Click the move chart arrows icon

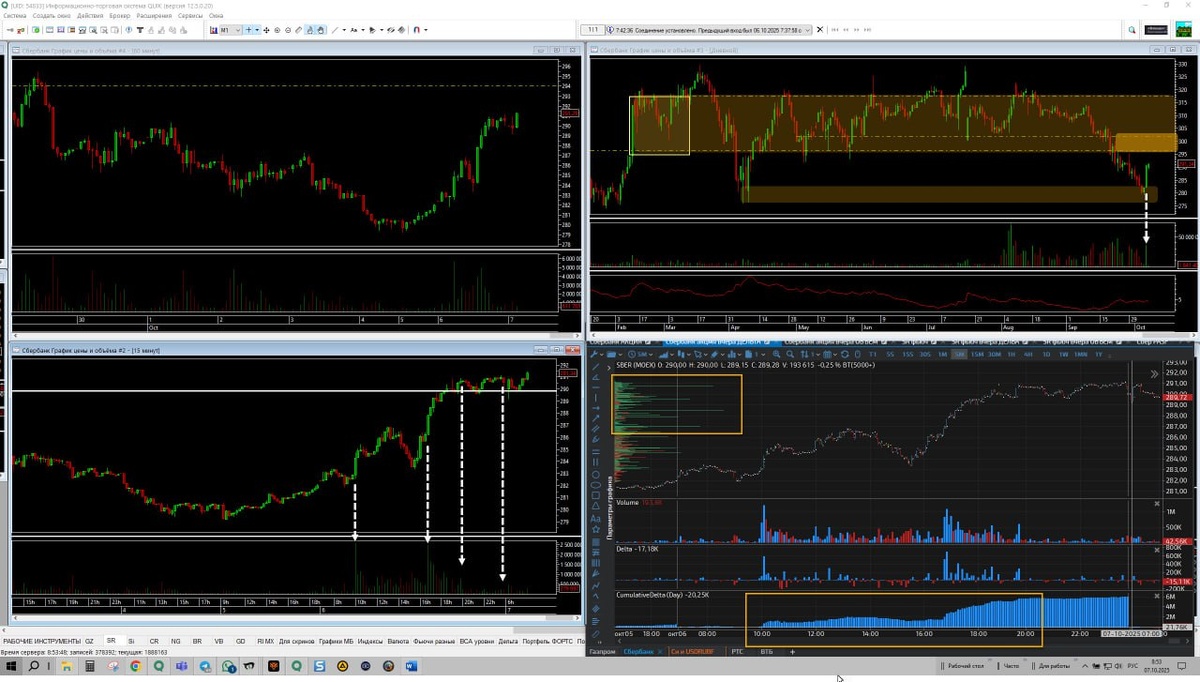pyautogui.click(x=266, y=30)
